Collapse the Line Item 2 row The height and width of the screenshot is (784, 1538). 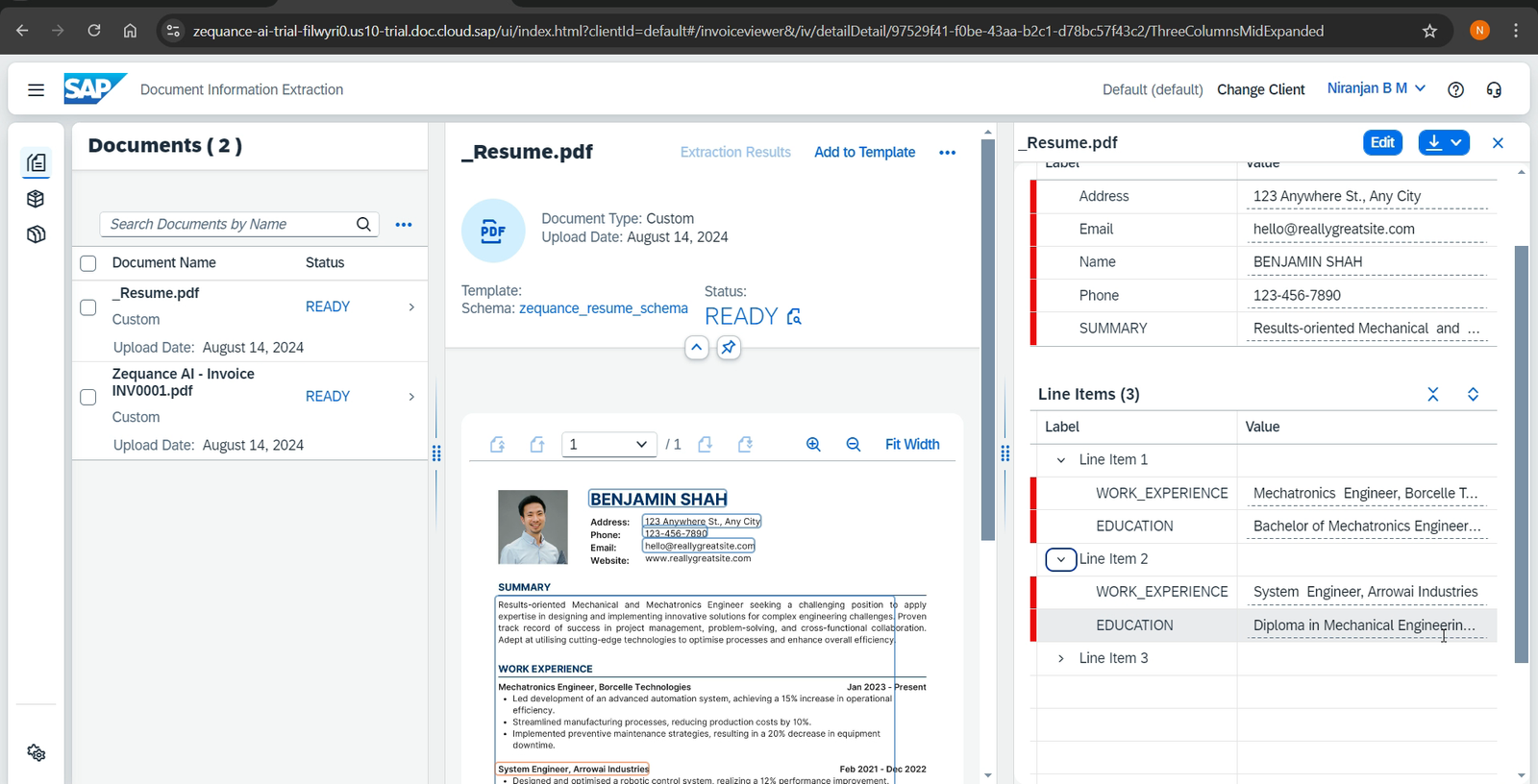(x=1061, y=559)
